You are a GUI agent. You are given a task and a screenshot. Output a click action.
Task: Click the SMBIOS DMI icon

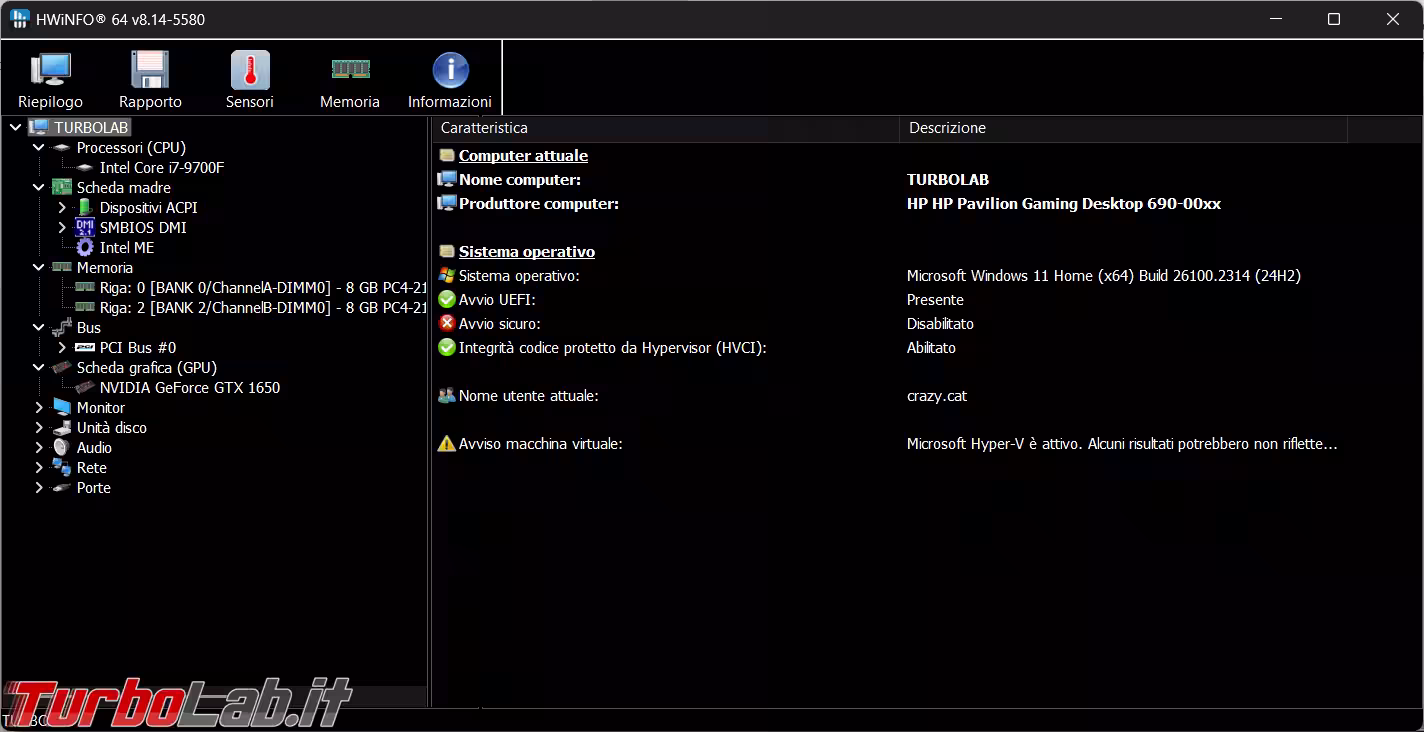point(85,228)
